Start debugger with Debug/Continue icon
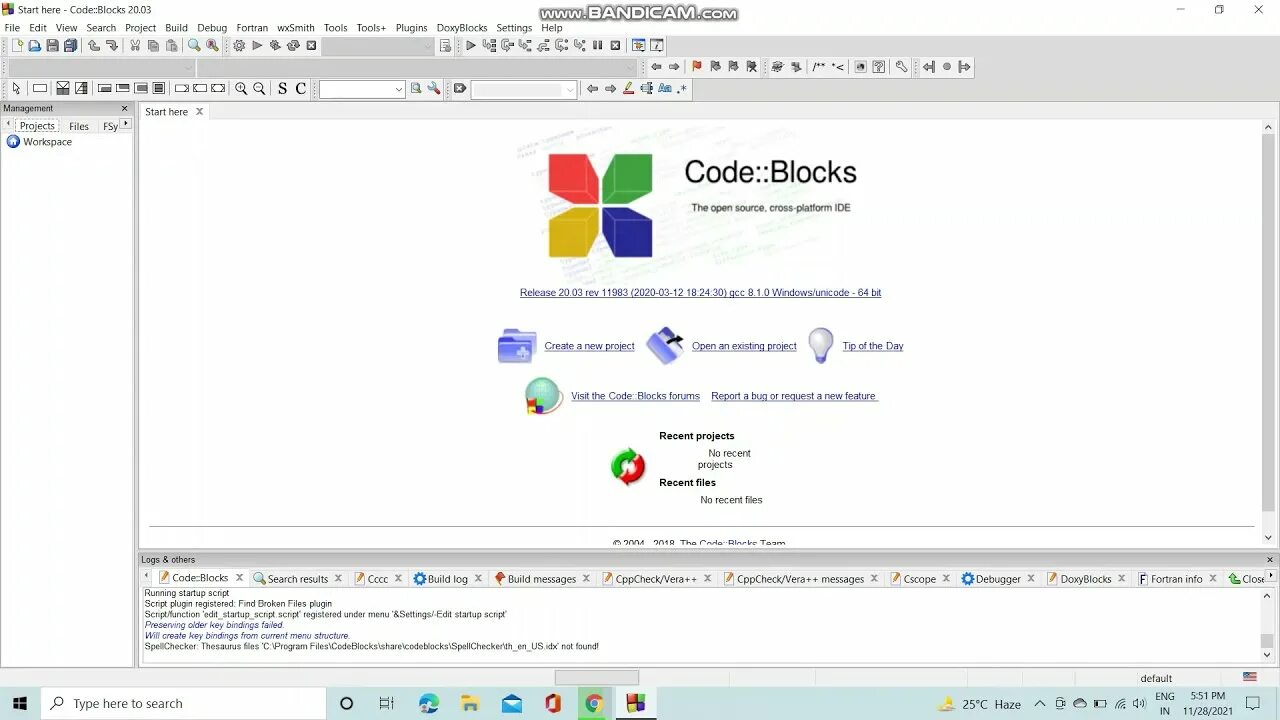Viewport: 1280px width, 720px height. 471,45
